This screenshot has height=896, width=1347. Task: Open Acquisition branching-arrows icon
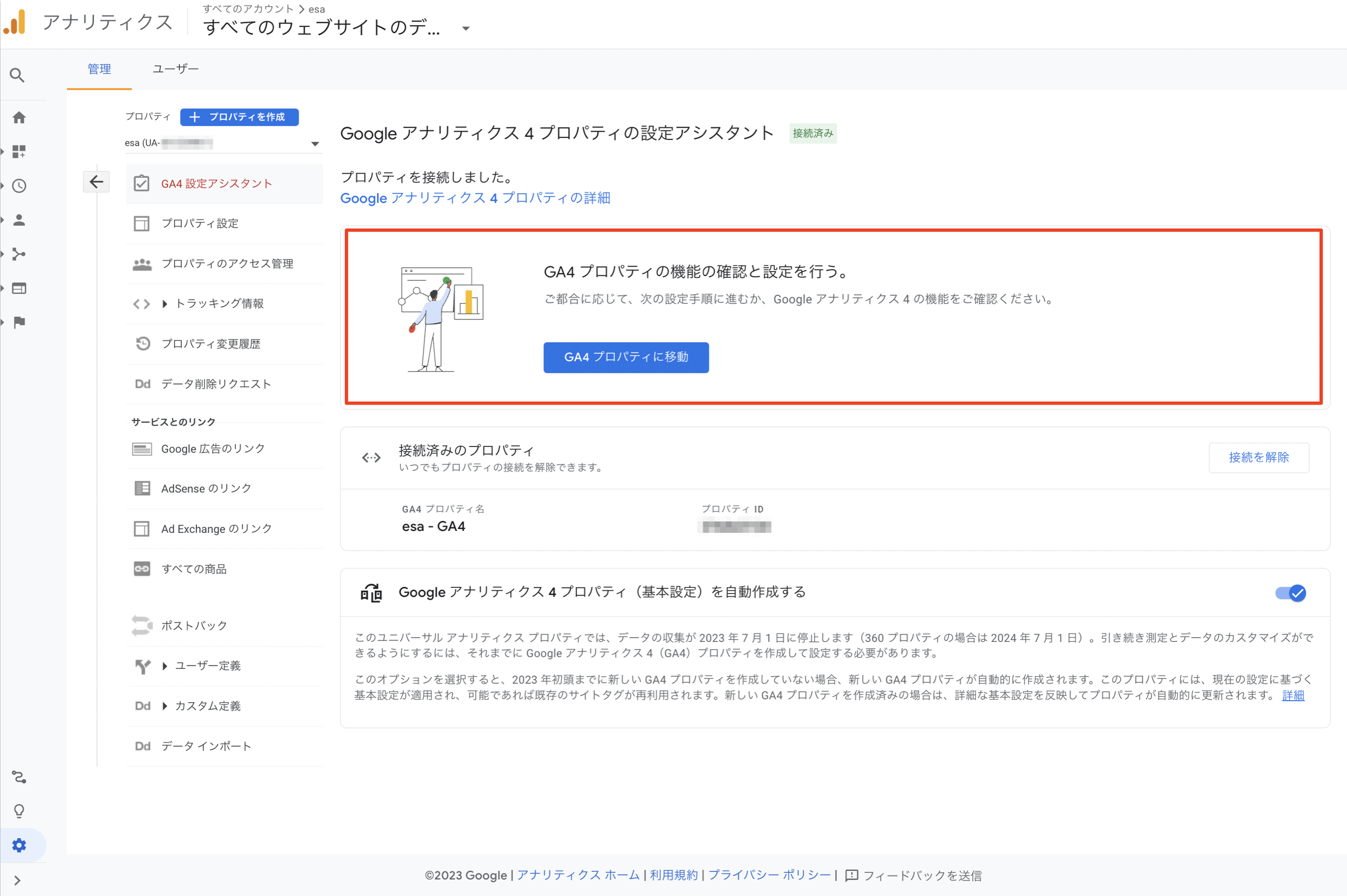[19, 254]
